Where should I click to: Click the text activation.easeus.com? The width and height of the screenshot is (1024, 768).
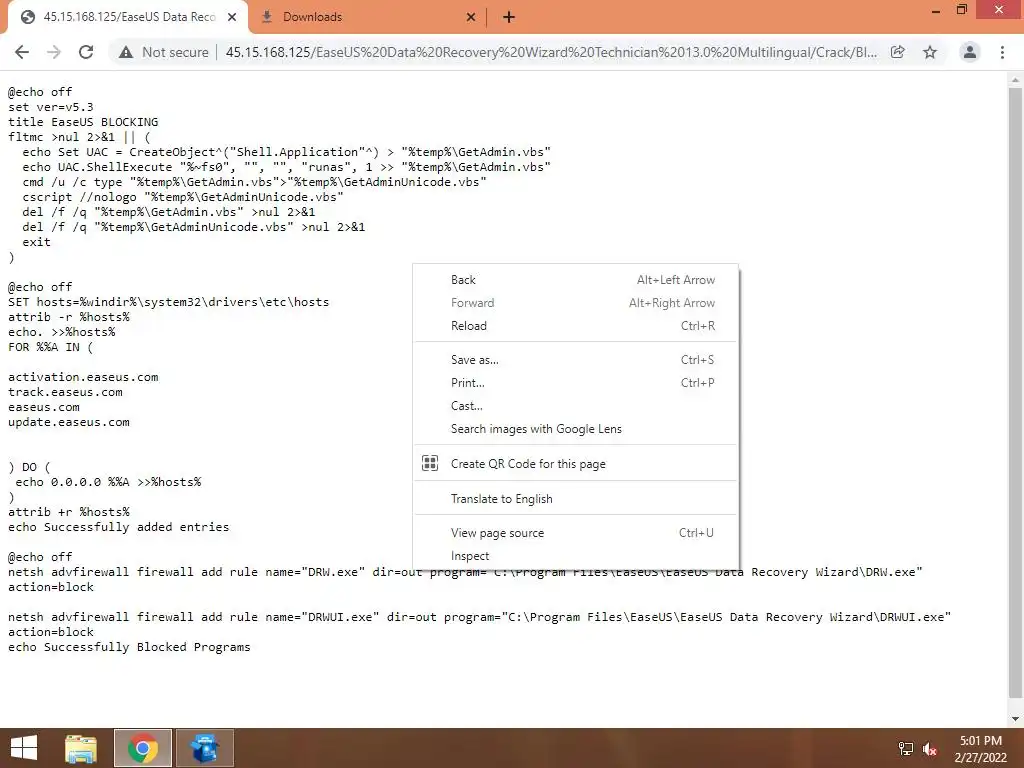[83, 377]
